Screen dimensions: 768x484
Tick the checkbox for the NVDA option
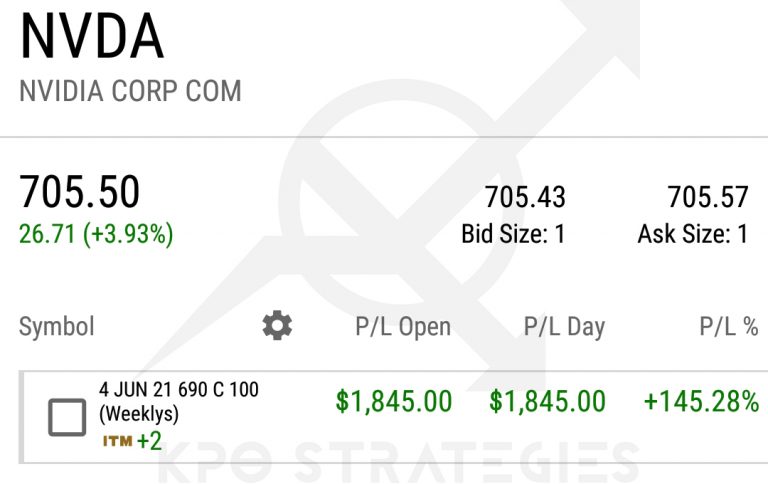(x=67, y=417)
